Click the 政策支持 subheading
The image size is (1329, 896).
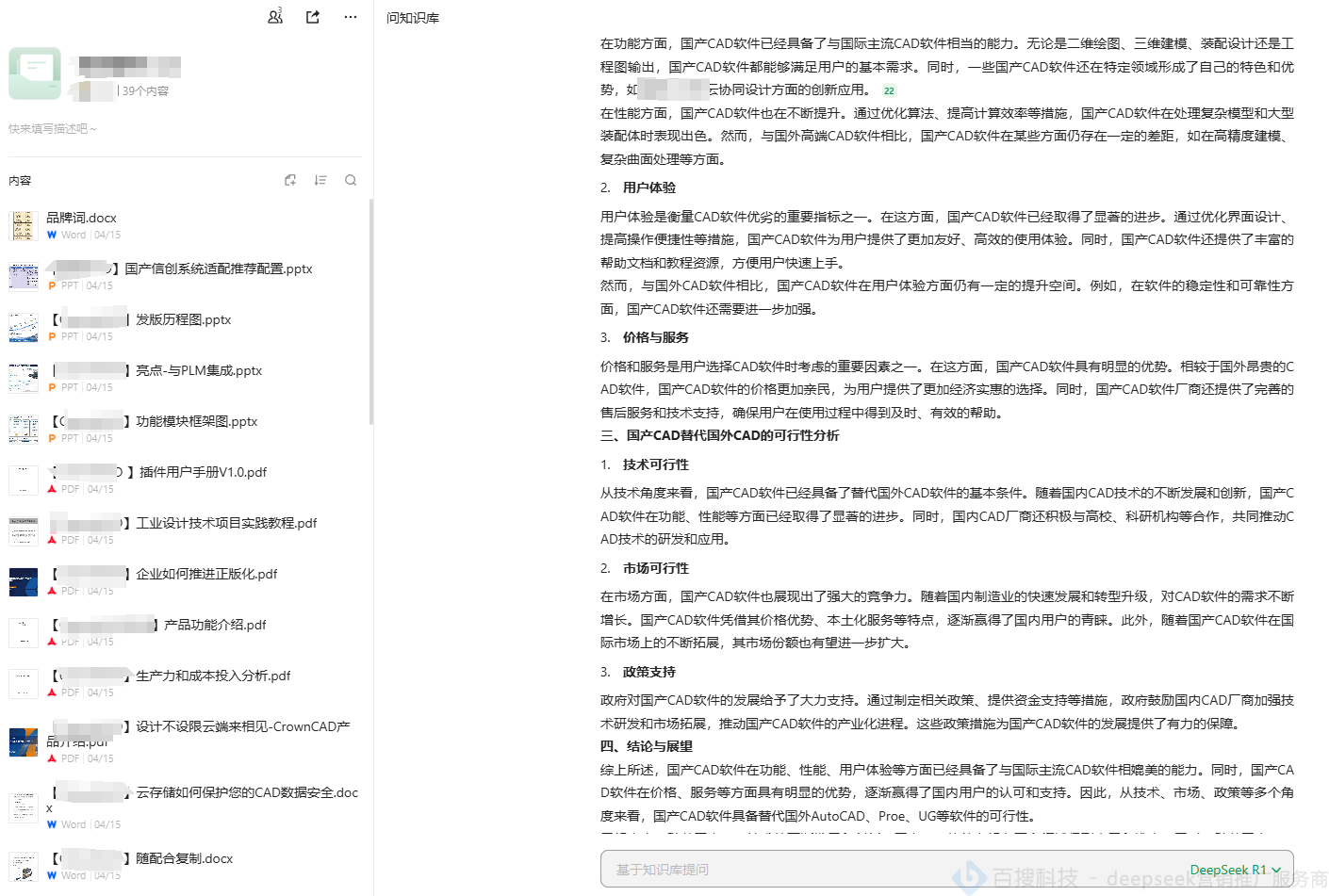(x=649, y=672)
